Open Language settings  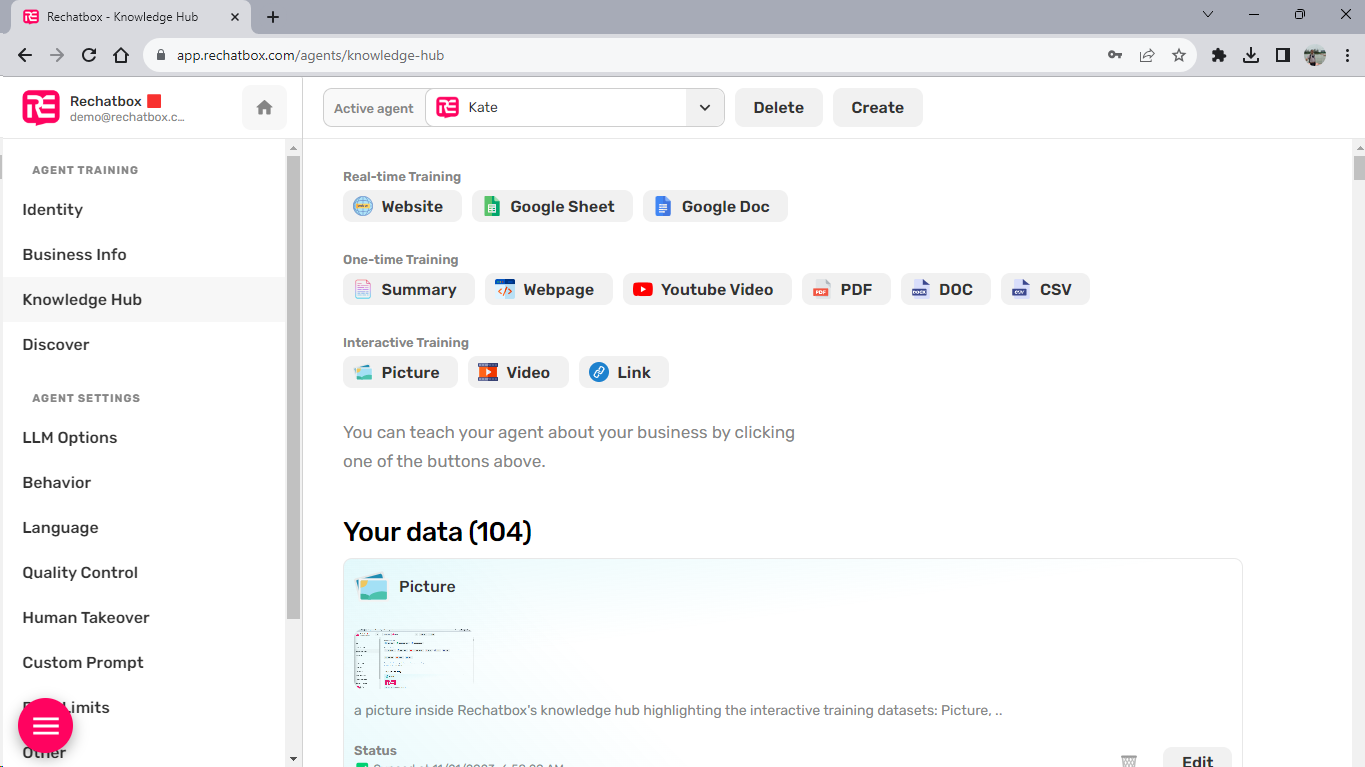tap(144, 527)
